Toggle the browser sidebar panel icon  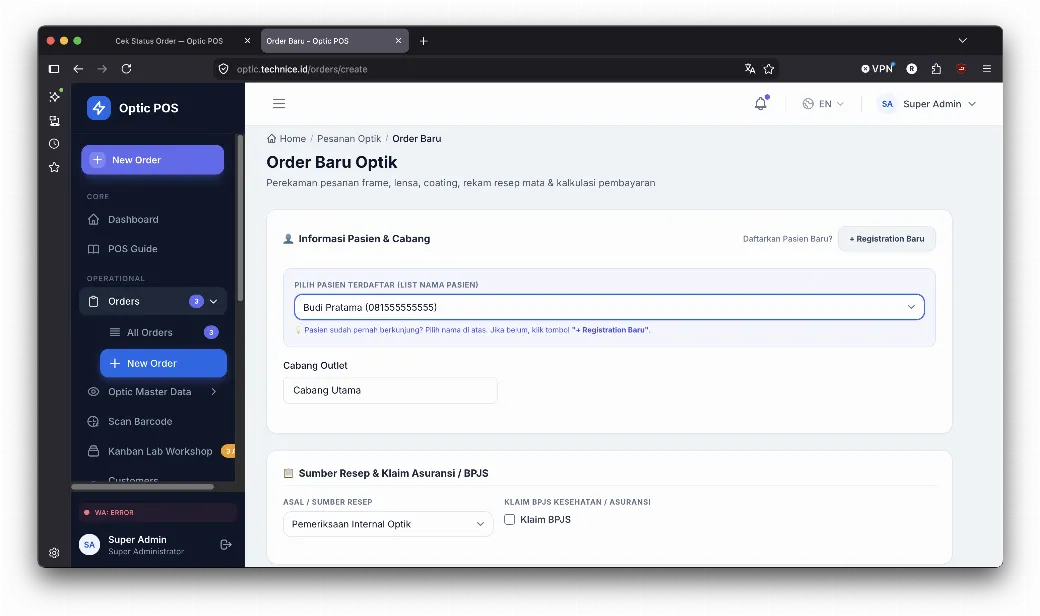(54, 69)
